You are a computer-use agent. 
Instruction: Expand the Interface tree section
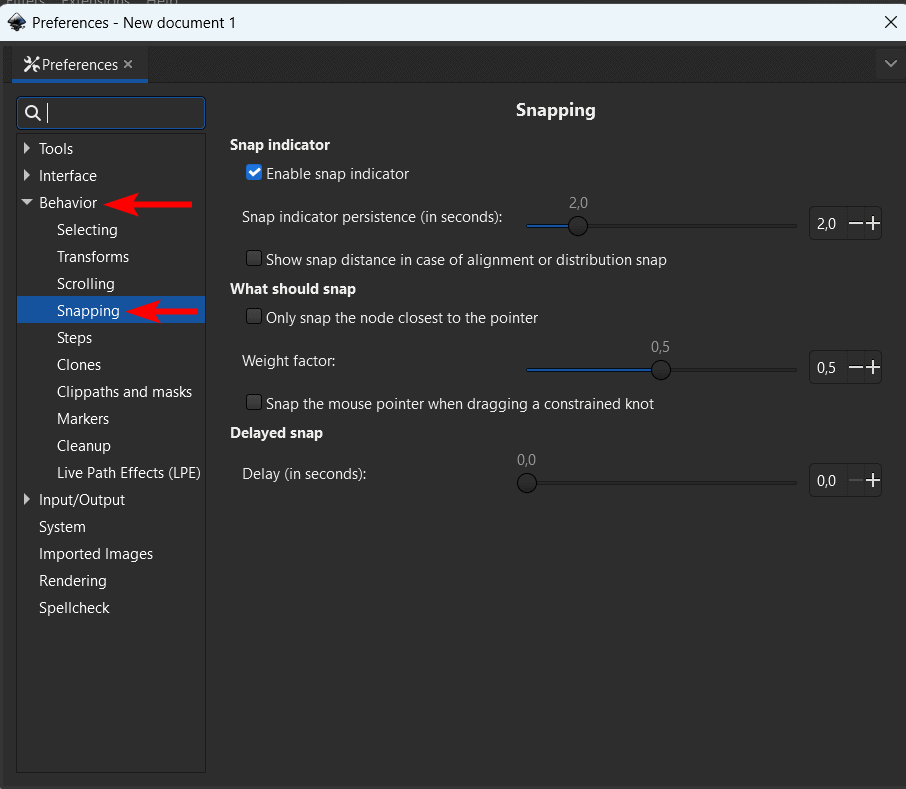27,176
